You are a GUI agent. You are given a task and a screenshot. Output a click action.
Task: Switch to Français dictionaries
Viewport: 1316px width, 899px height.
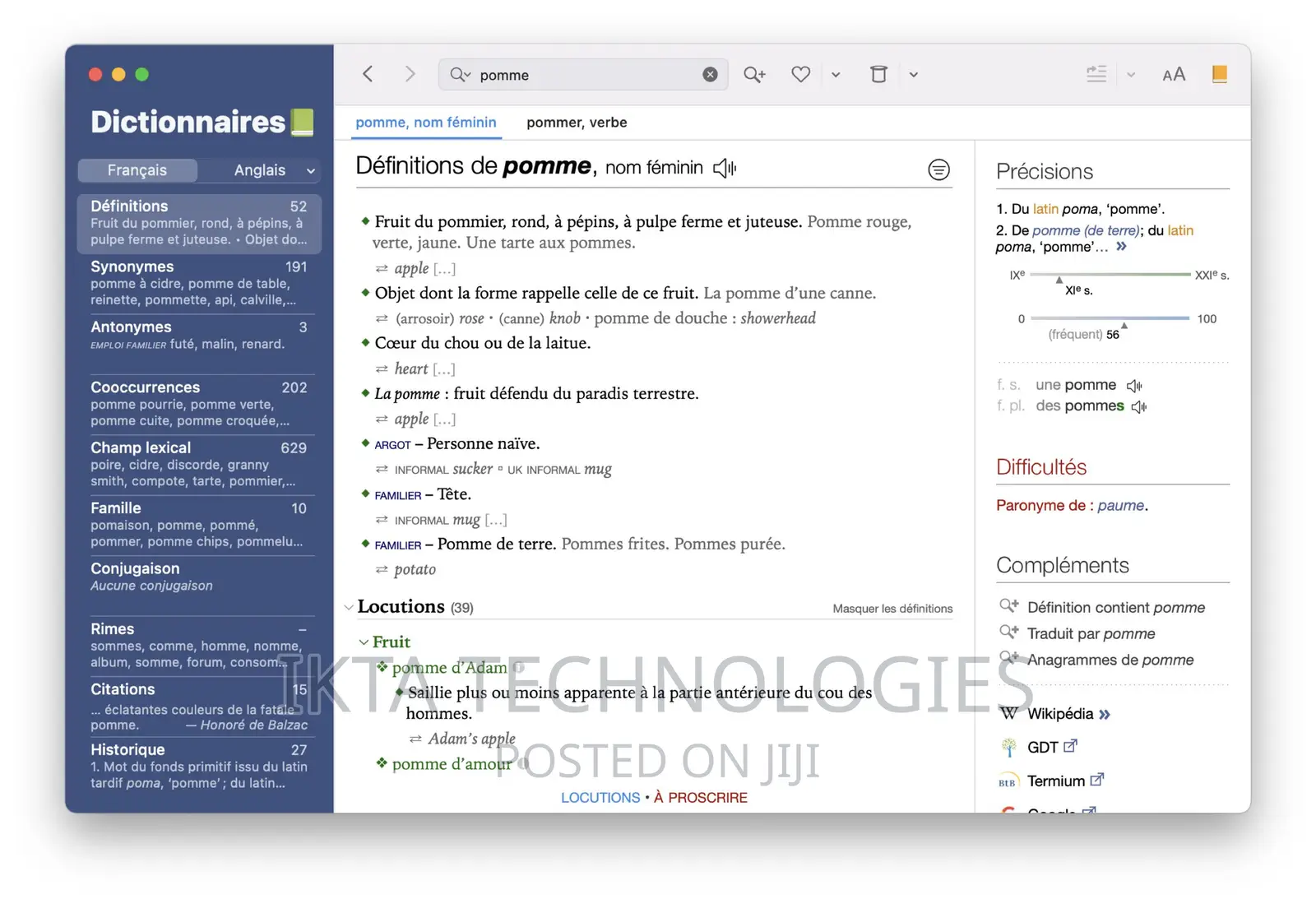(x=137, y=170)
